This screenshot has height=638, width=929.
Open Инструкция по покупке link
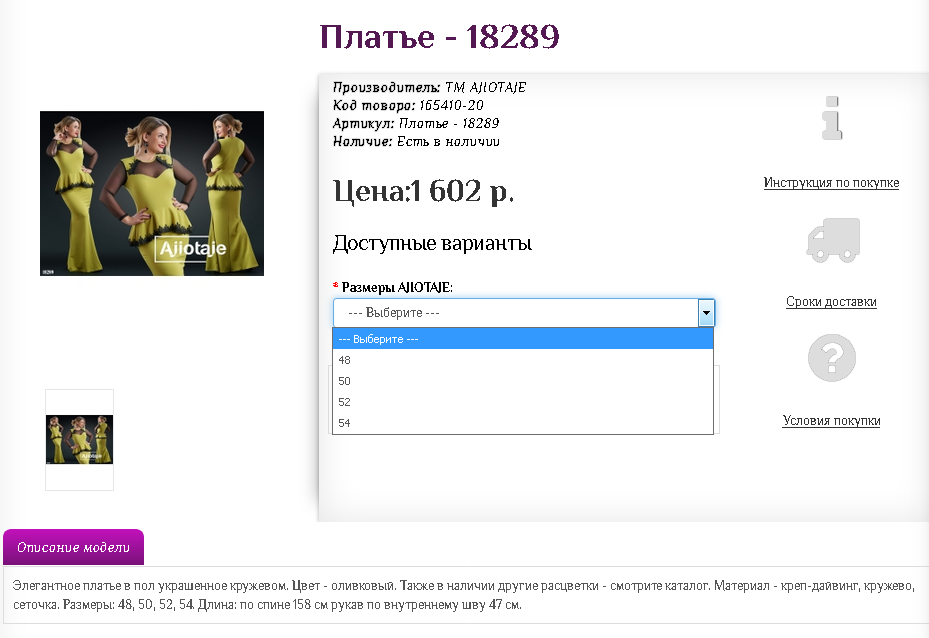831,182
